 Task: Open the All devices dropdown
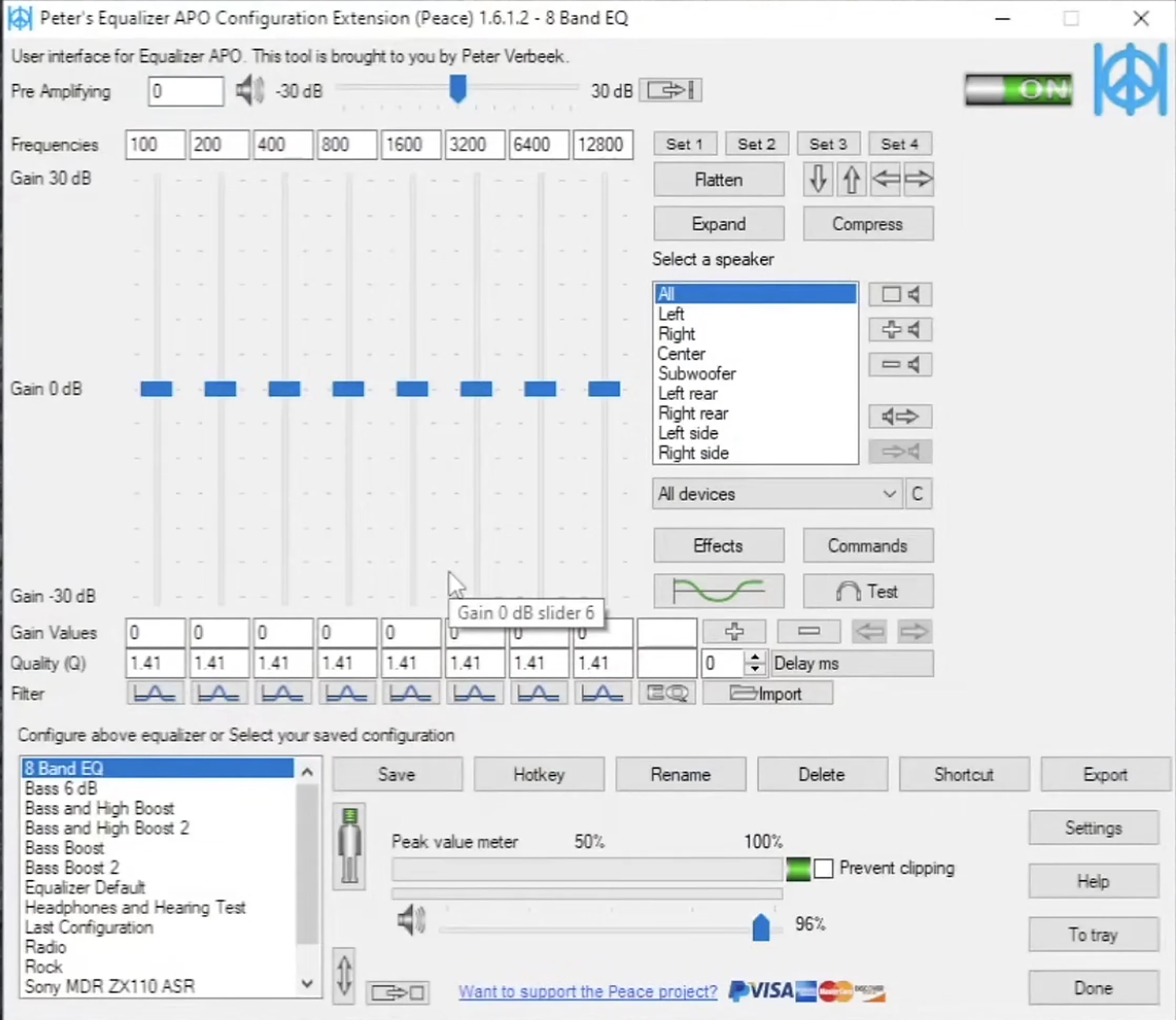(777, 494)
